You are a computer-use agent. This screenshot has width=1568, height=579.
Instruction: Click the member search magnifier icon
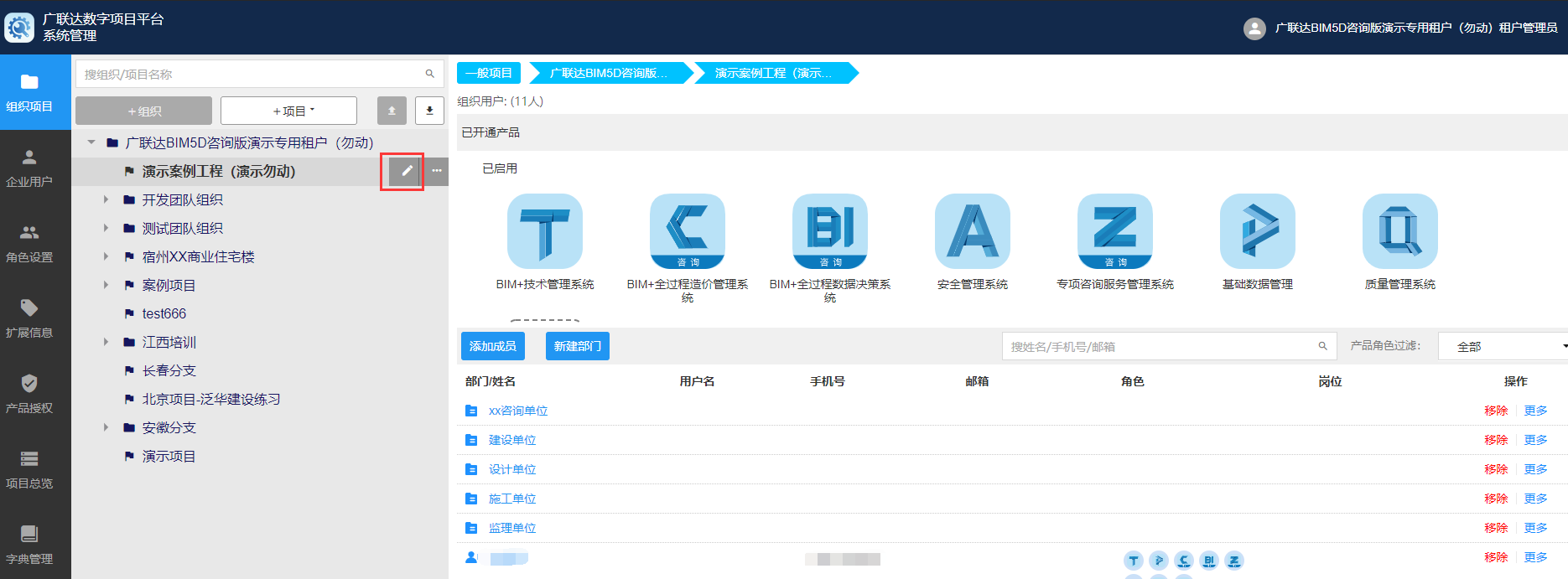click(x=1322, y=346)
